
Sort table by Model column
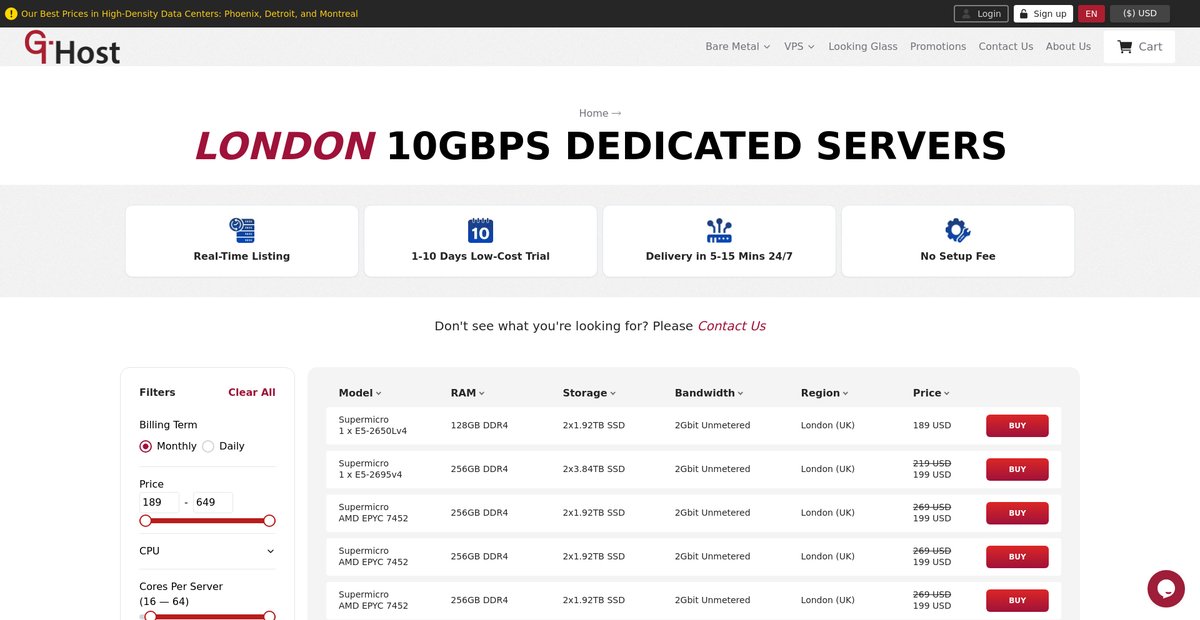pyautogui.click(x=360, y=393)
